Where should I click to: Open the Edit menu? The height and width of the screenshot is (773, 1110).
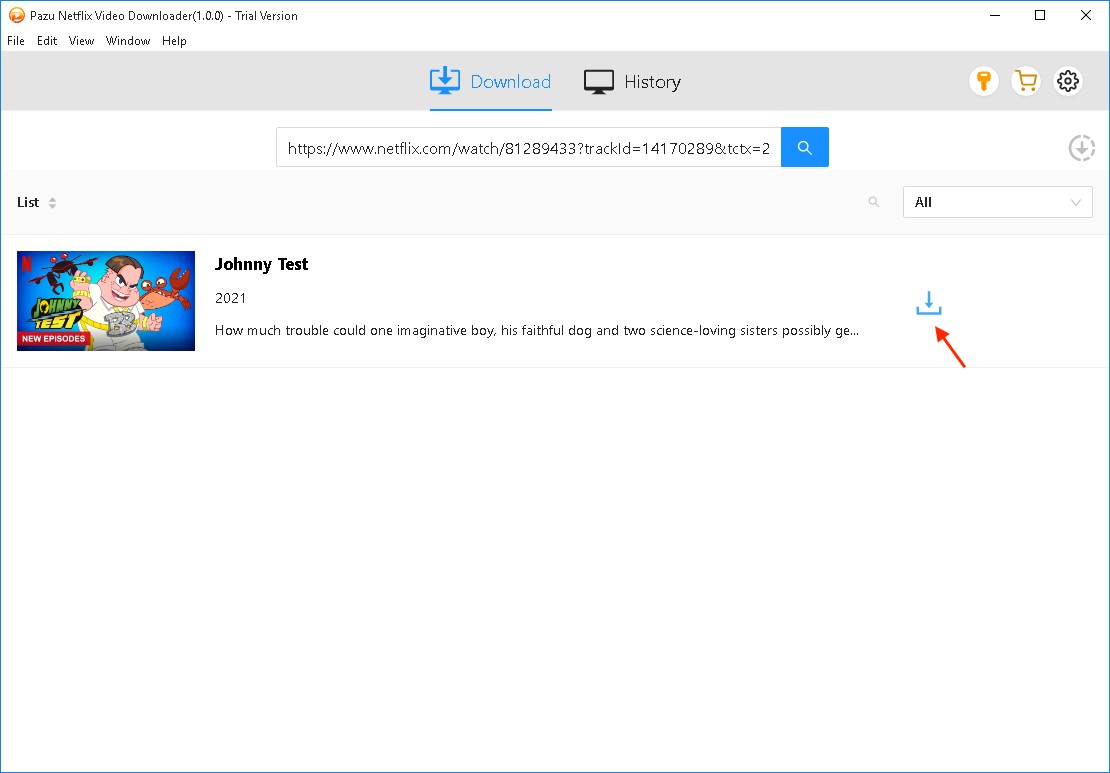(x=47, y=41)
